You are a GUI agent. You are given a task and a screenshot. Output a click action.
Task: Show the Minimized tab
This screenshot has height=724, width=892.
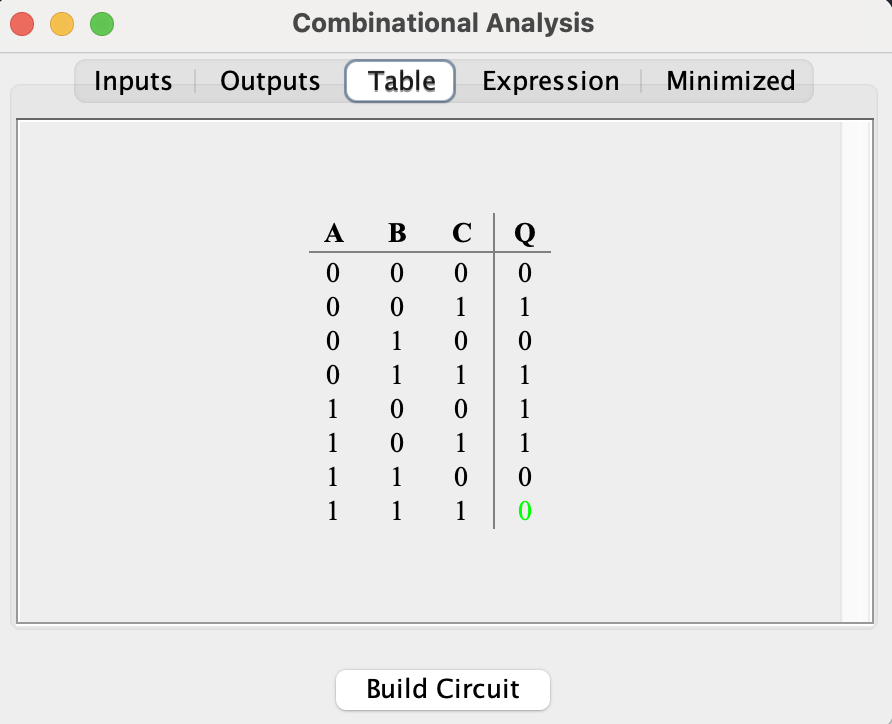click(x=730, y=81)
